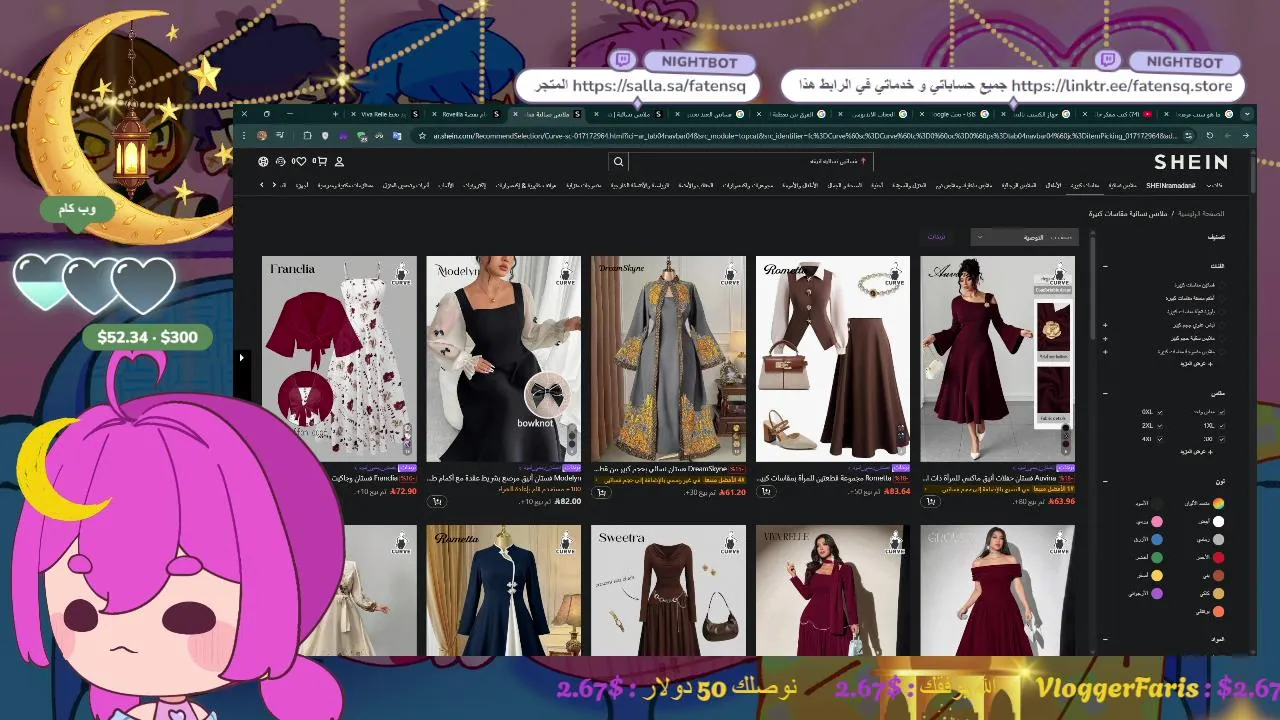
Task: Select the red color swatch filter
Action: pyautogui.click(x=1219, y=557)
